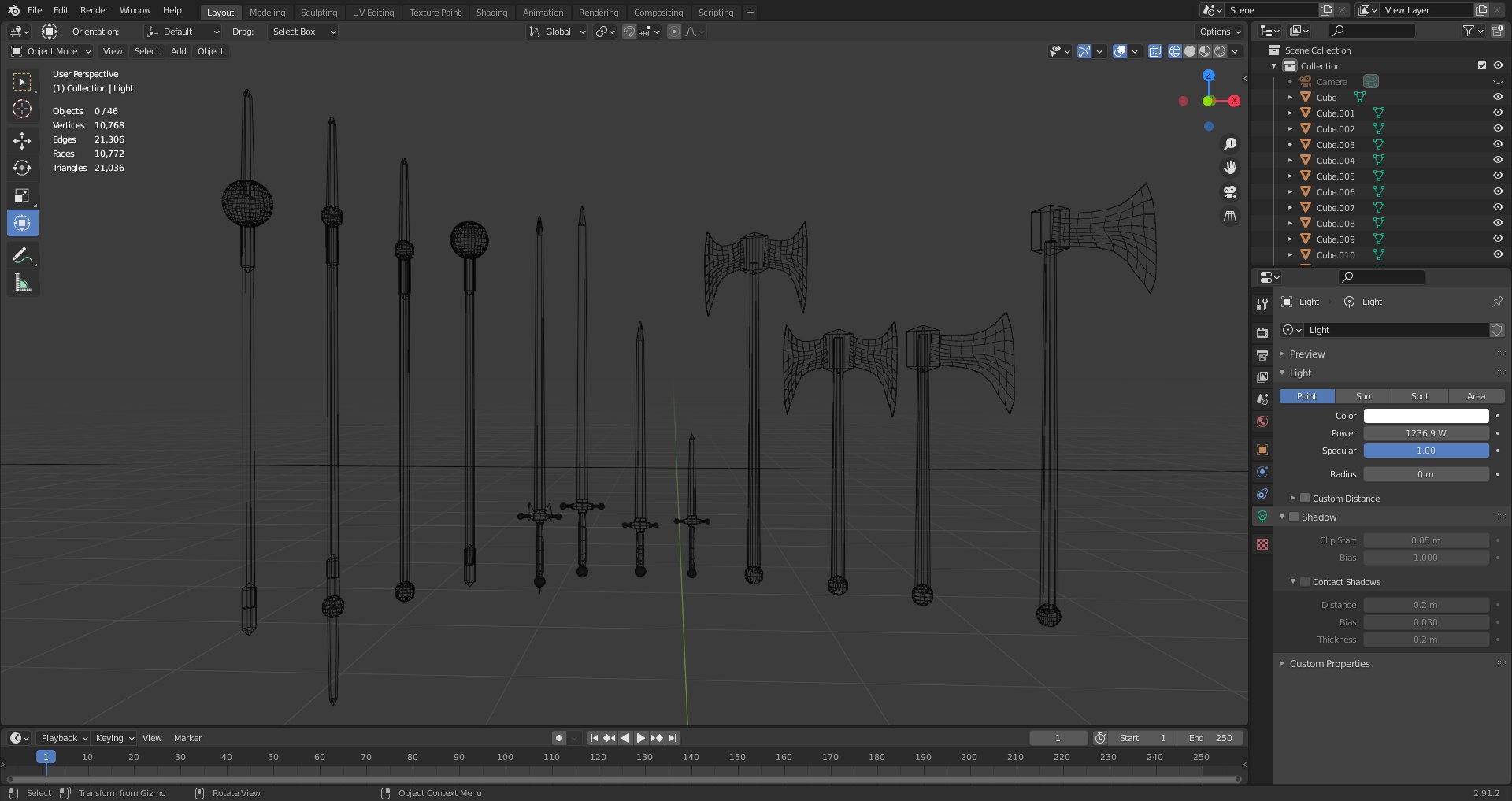The width and height of the screenshot is (1512, 801).
Task: Set light type to Sun
Action: coord(1363,396)
